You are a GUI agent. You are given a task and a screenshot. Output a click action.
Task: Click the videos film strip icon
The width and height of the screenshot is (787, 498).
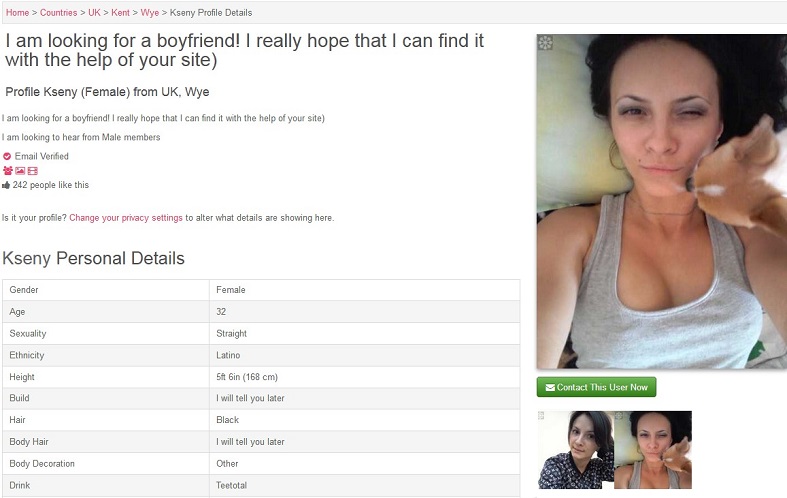(x=33, y=171)
